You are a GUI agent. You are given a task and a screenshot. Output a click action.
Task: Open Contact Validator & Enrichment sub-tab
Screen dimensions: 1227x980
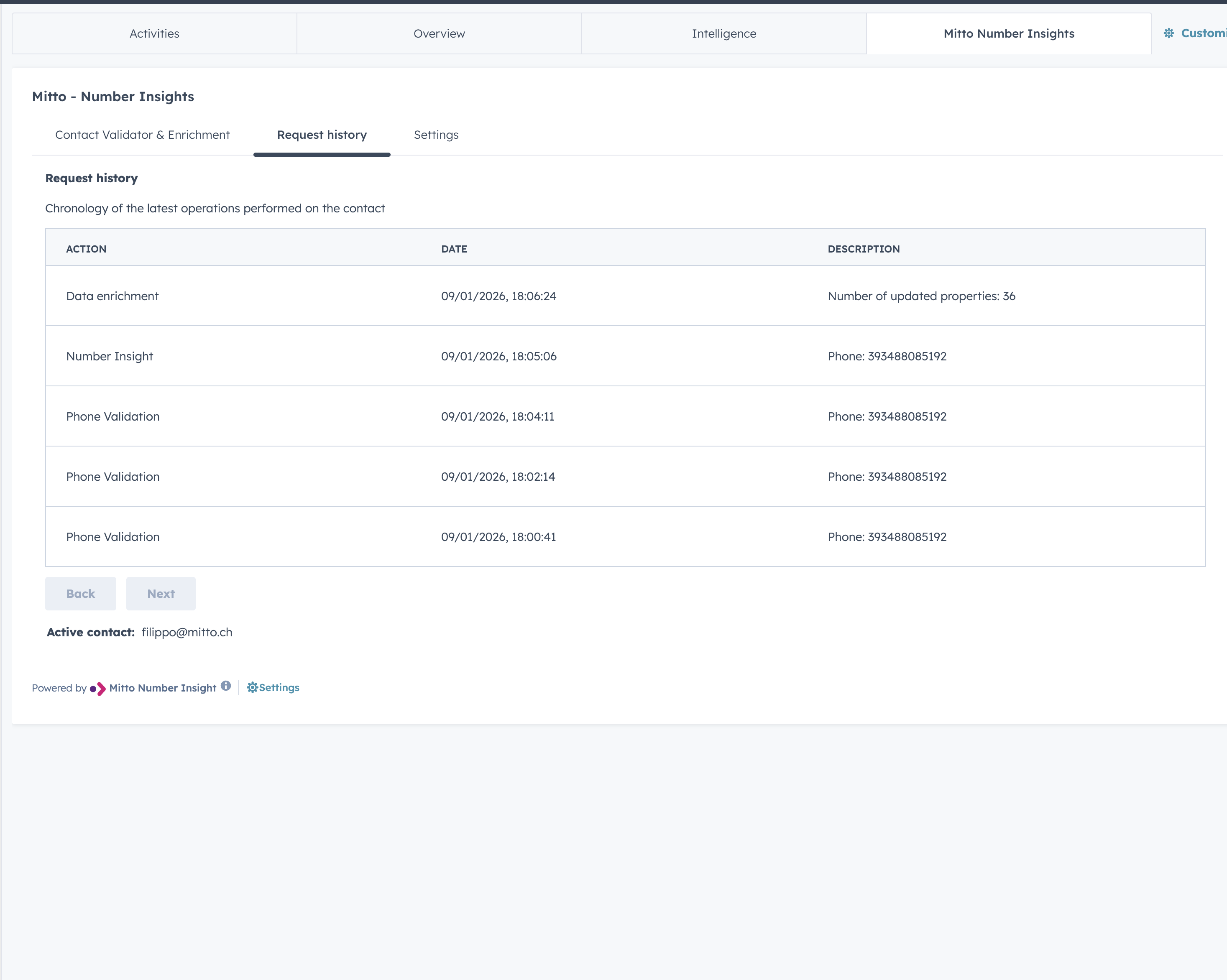(x=142, y=135)
